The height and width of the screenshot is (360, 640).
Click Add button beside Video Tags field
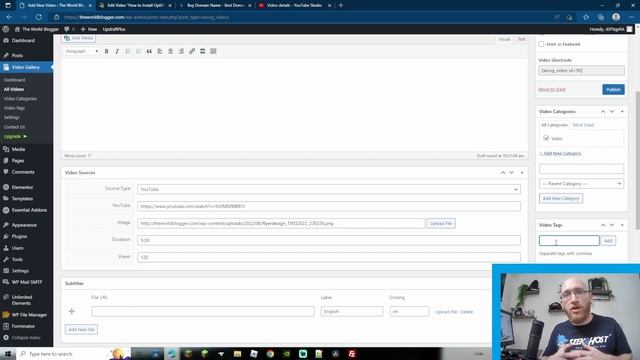tap(608, 241)
